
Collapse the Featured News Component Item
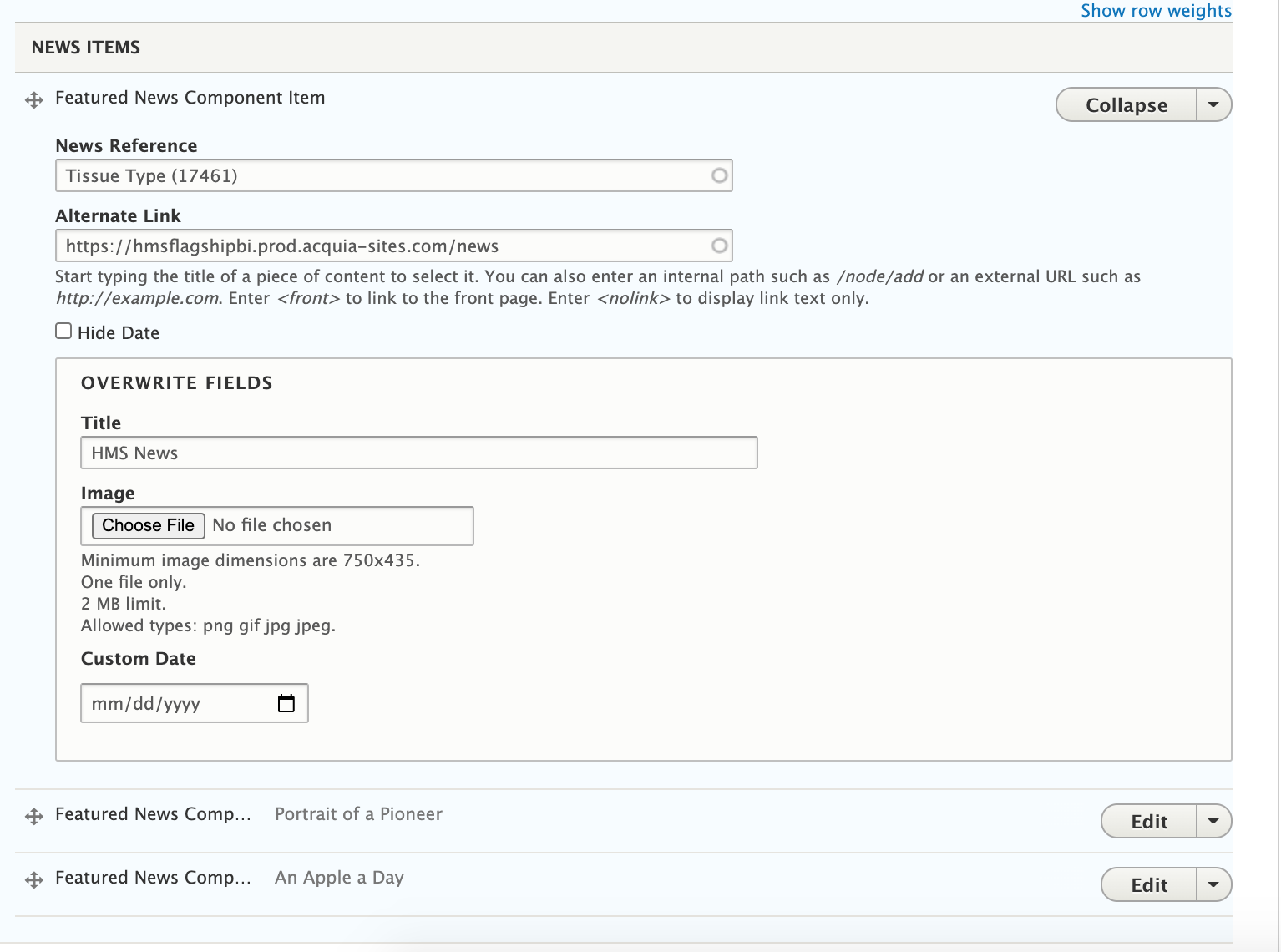[x=1127, y=104]
